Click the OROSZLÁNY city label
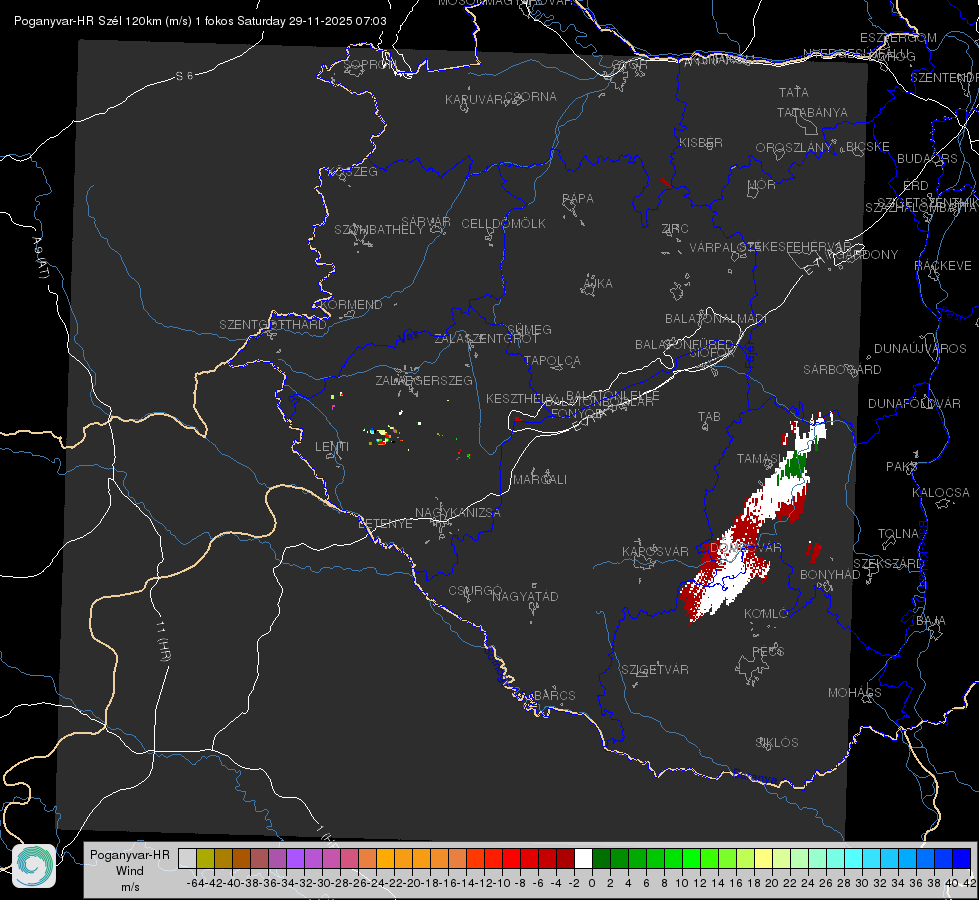The height and width of the screenshot is (900, 979). (794, 147)
